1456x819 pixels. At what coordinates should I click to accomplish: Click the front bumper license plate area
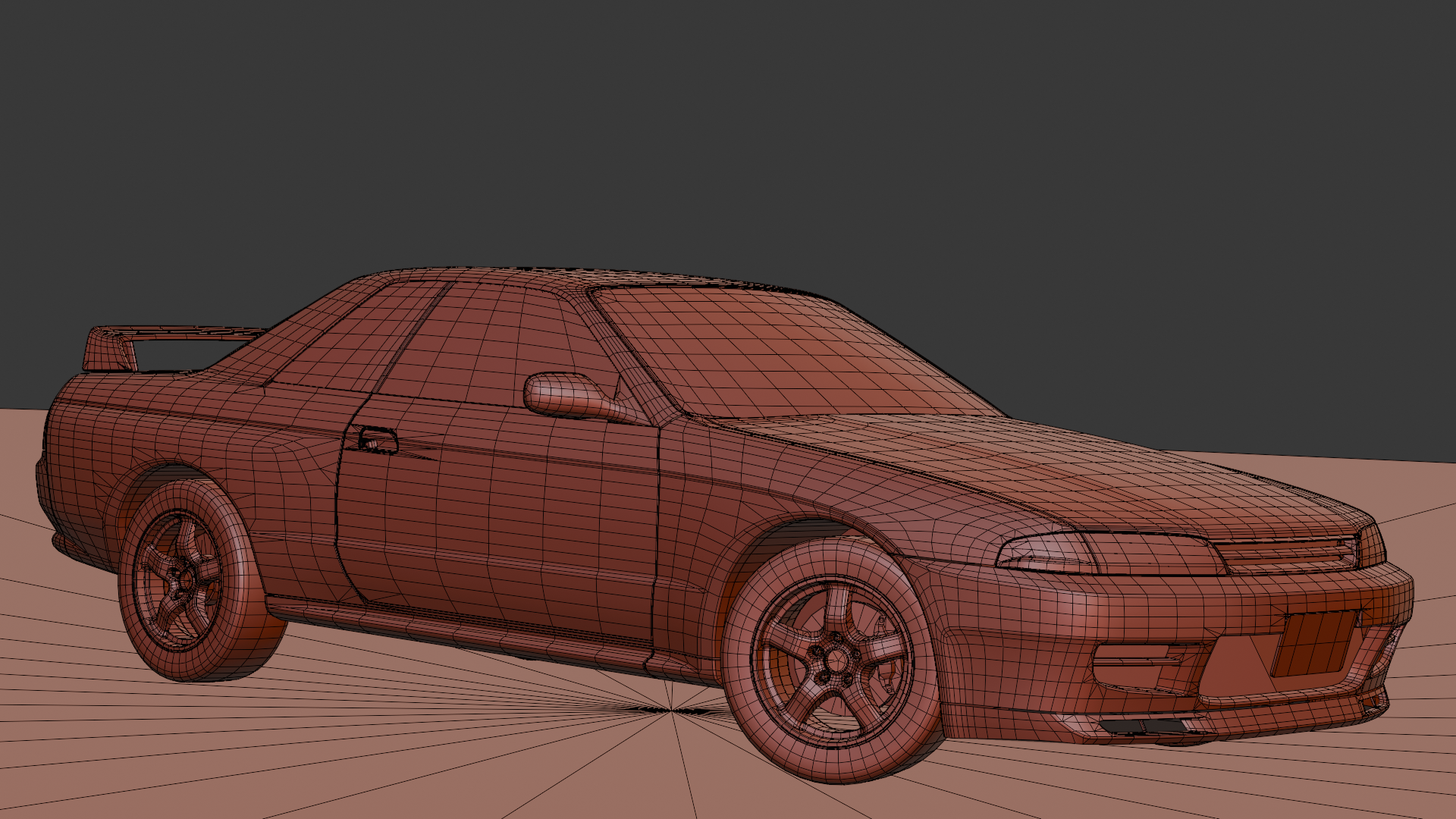(1313, 645)
